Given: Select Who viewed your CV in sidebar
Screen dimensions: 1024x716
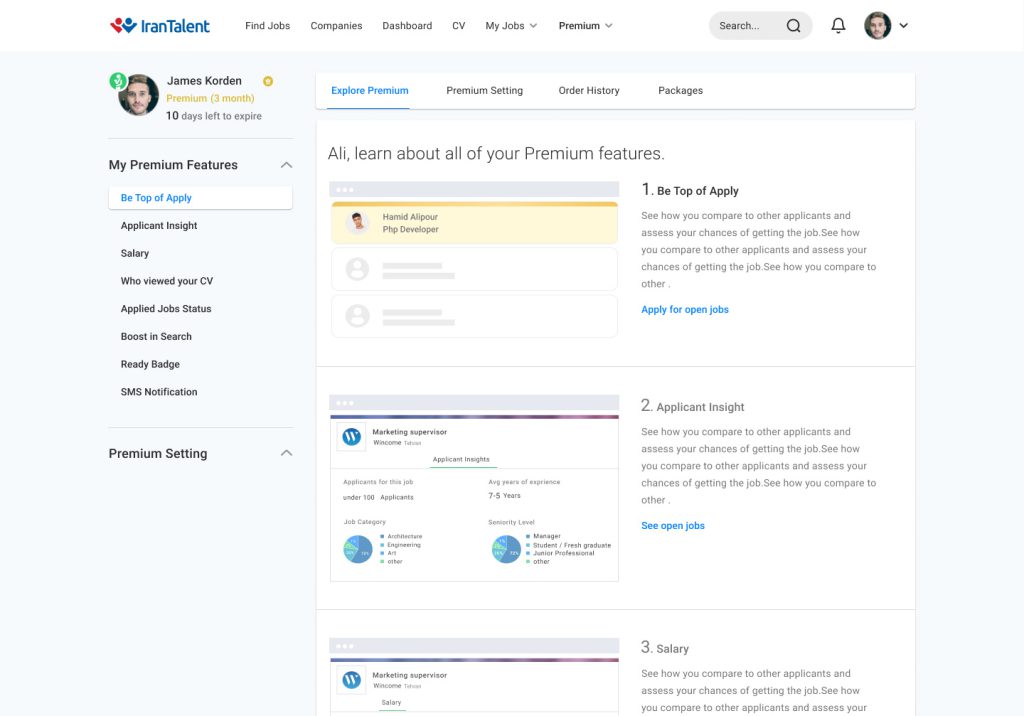Looking at the screenshot, I should (167, 281).
